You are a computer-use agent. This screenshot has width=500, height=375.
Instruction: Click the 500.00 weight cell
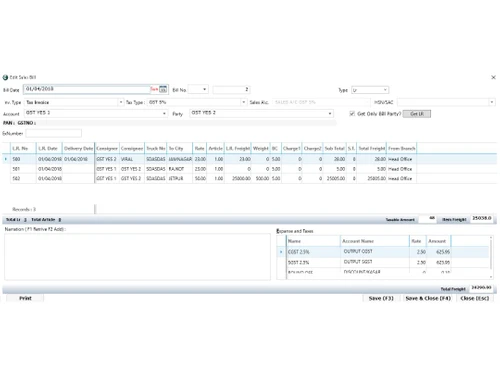[x=260, y=179]
